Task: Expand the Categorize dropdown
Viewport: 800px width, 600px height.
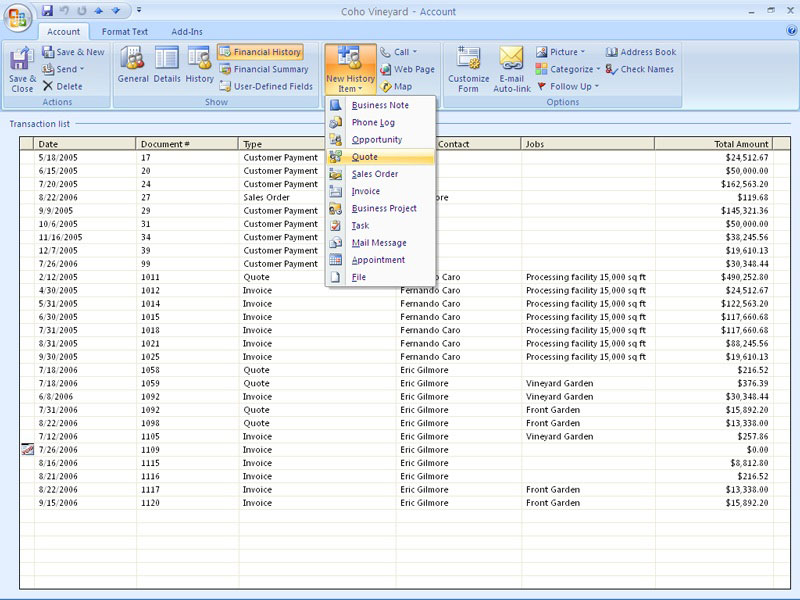Action: [x=568, y=69]
